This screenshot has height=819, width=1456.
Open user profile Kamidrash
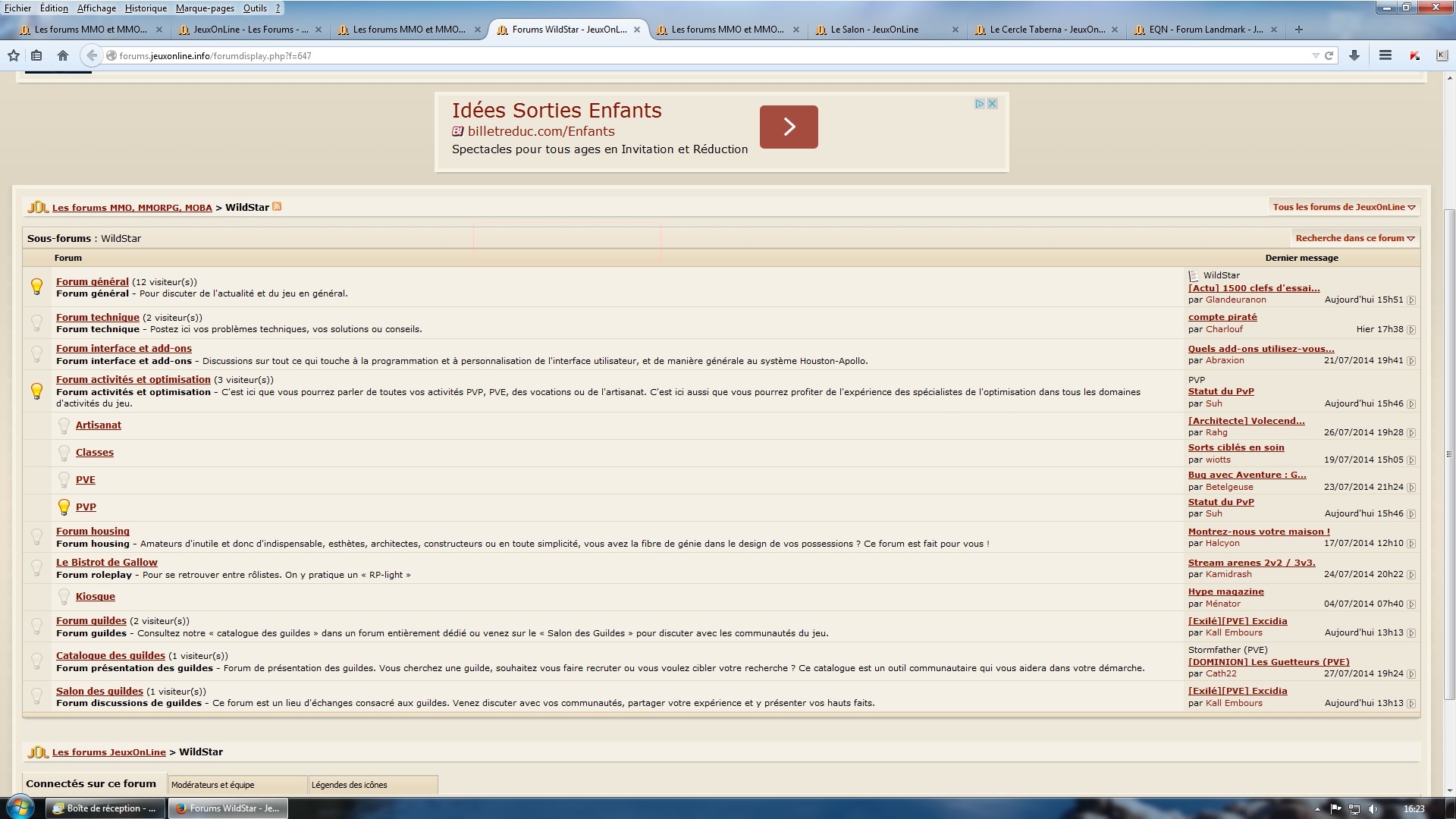[x=1228, y=574]
